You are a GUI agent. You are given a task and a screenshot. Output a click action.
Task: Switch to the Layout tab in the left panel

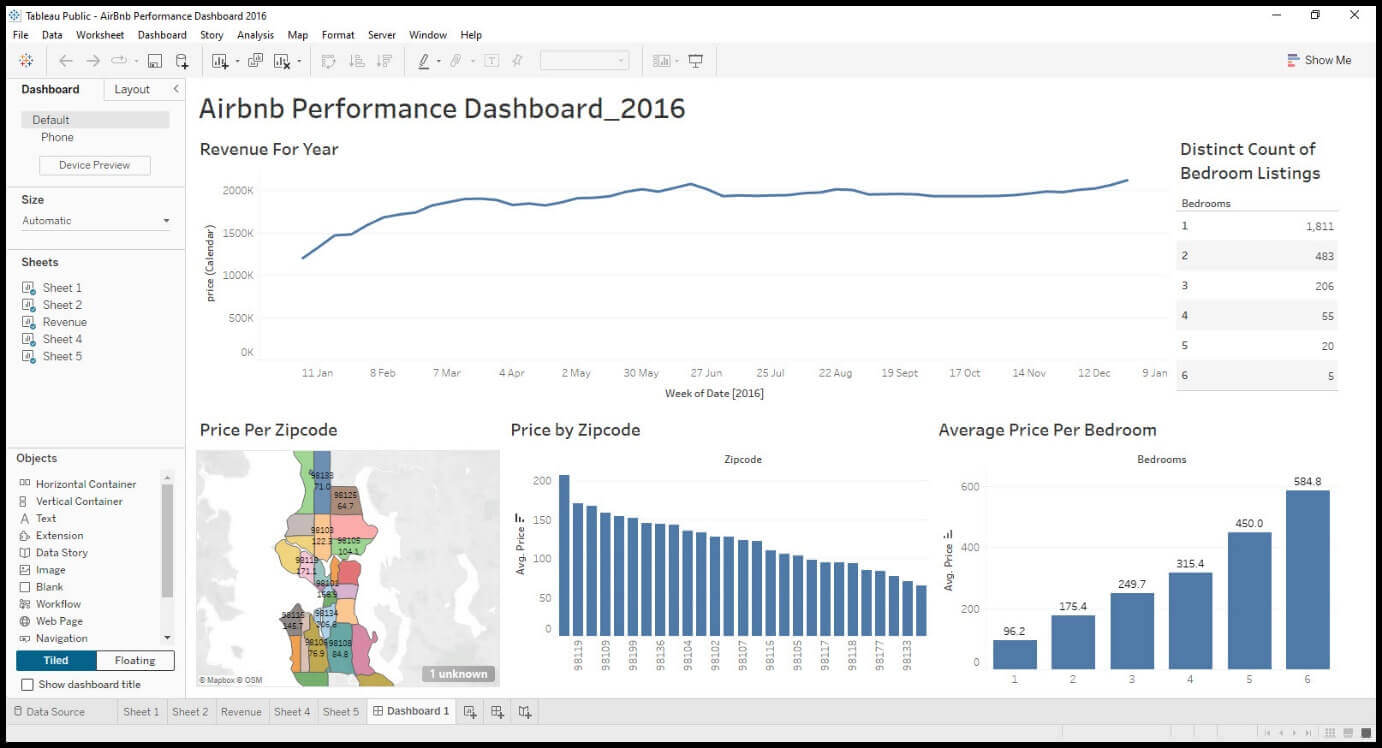coord(131,89)
